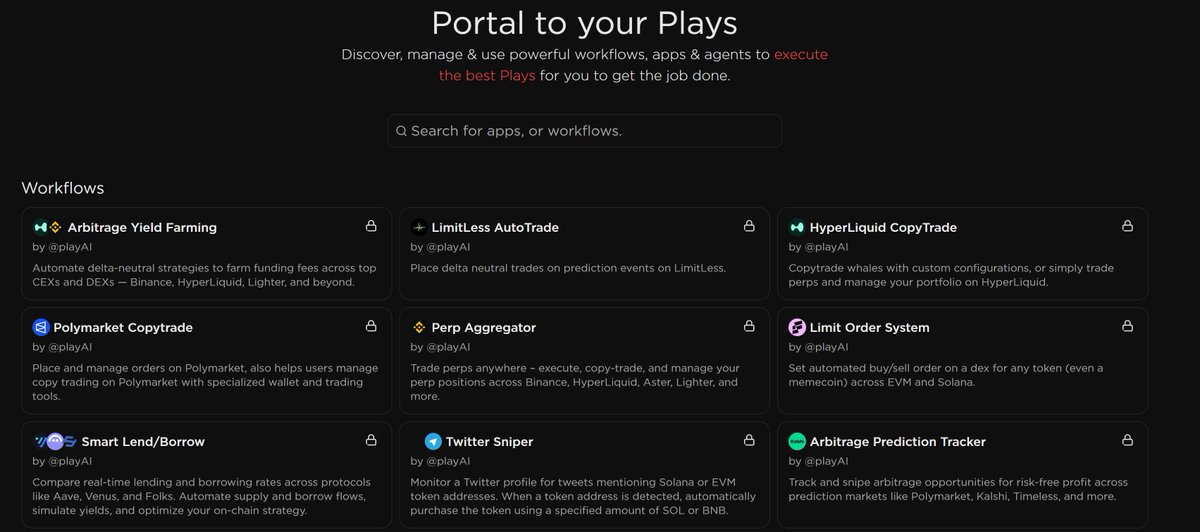The image size is (1200, 532).
Task: Click the Smart Lend/Borrow icon cluster
Action: (x=48, y=441)
